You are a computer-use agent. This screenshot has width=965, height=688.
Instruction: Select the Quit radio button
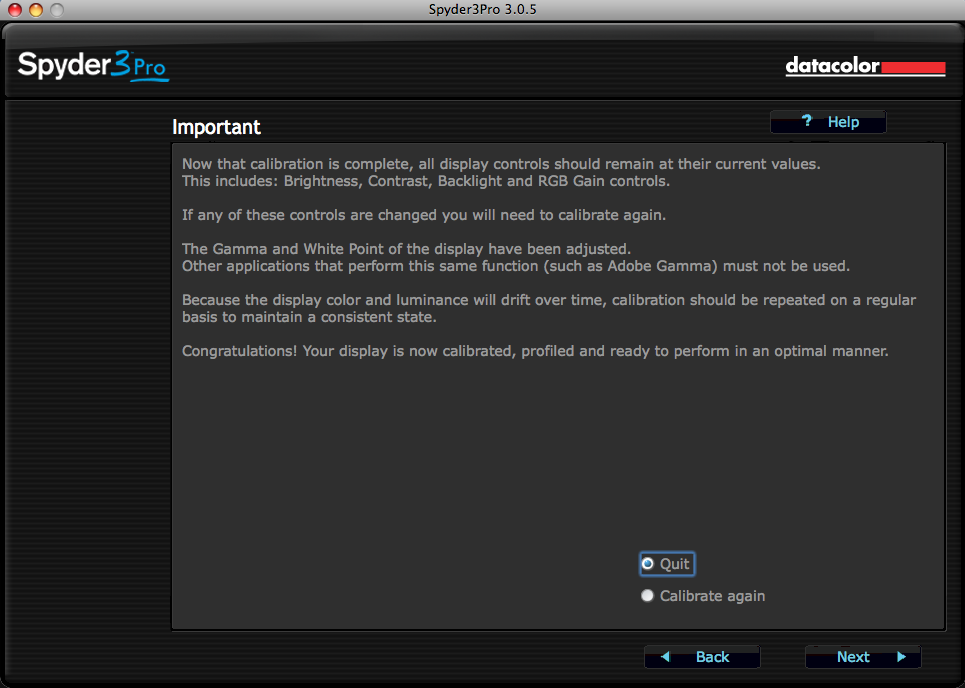click(x=648, y=564)
